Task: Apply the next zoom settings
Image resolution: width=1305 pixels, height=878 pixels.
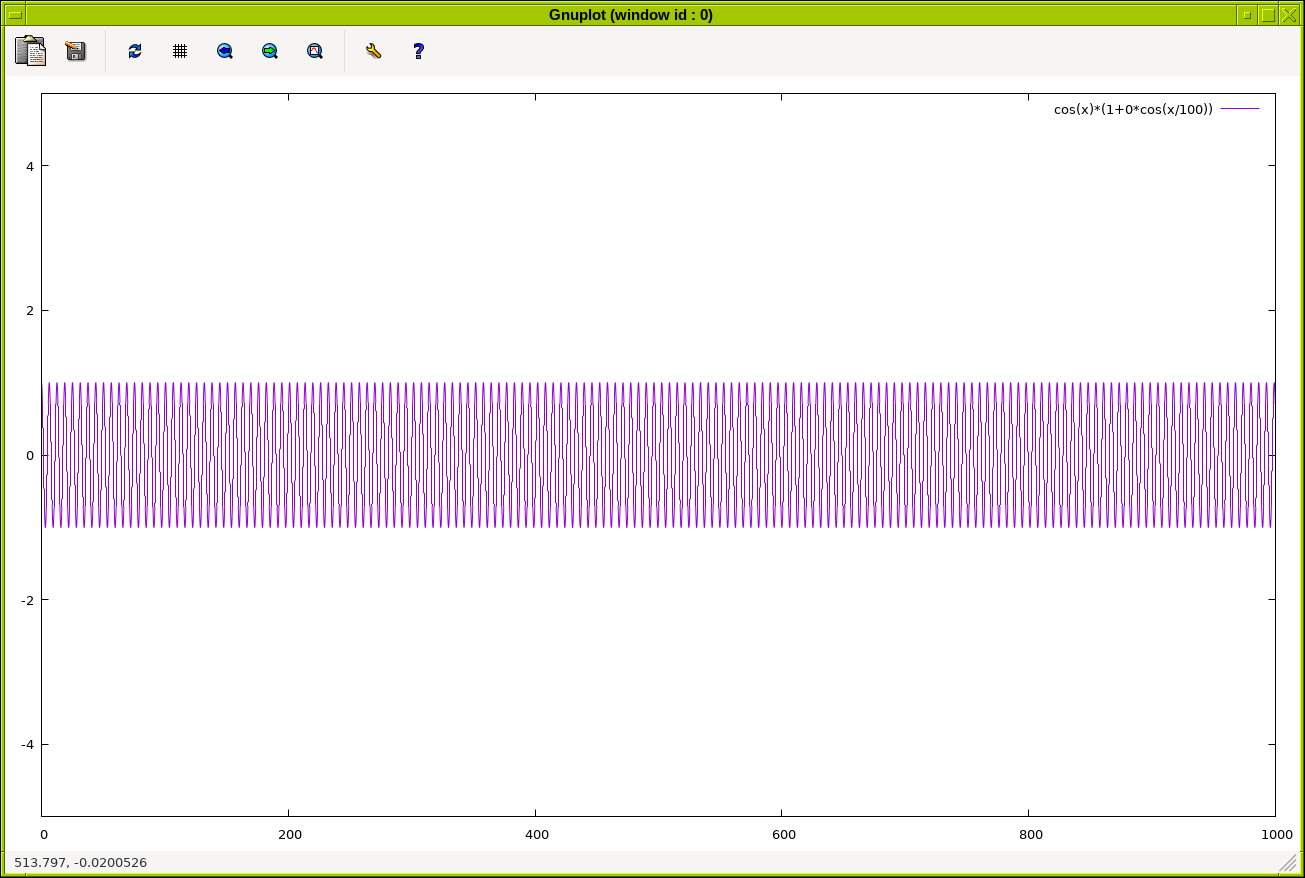Action: (270, 51)
